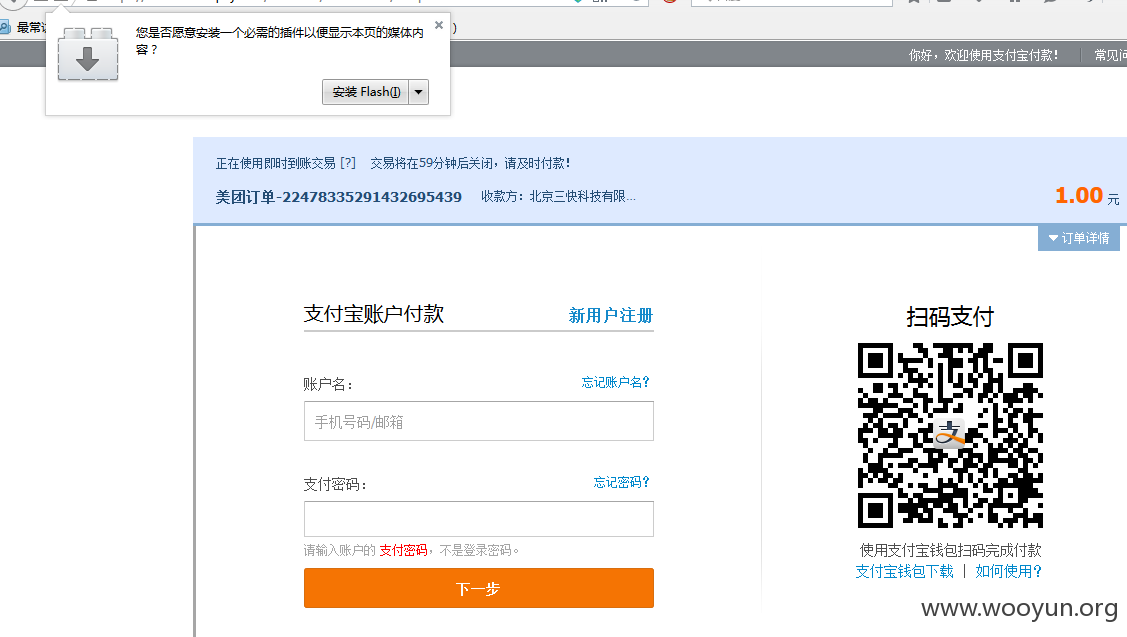This screenshot has width=1127, height=637.
Task: Click the 忘记账户名? link
Action: (615, 382)
